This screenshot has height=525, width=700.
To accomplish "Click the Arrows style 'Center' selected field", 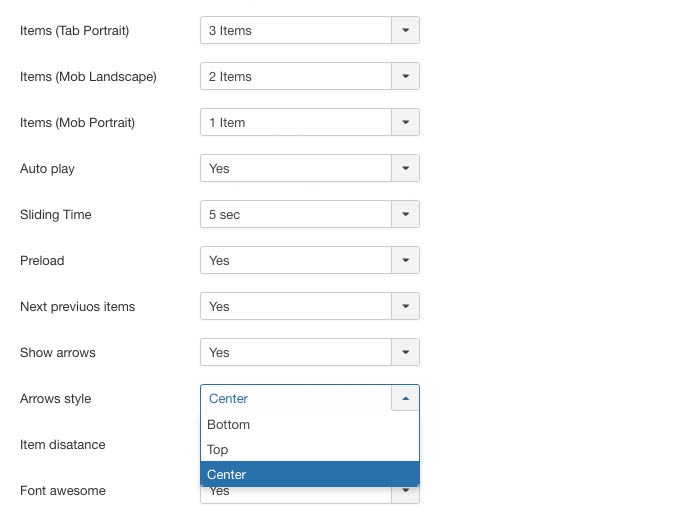I will pos(296,399).
